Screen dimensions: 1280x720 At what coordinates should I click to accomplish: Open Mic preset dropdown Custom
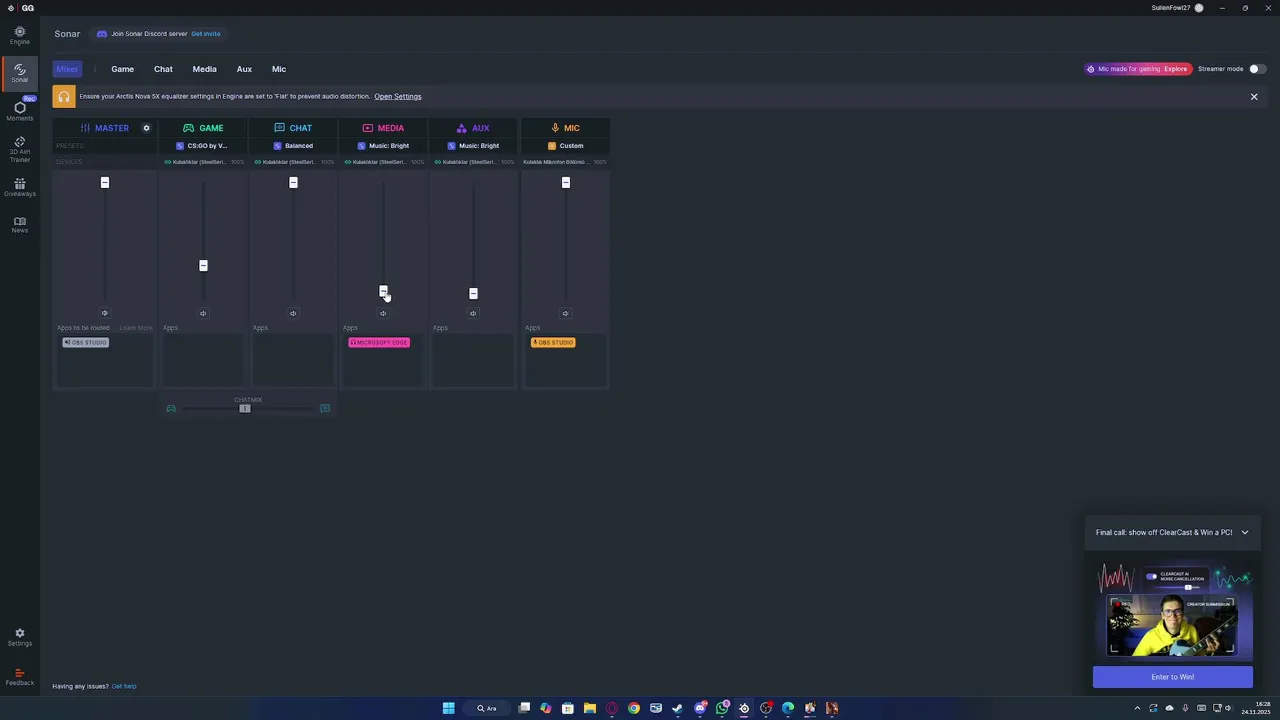[x=565, y=146]
